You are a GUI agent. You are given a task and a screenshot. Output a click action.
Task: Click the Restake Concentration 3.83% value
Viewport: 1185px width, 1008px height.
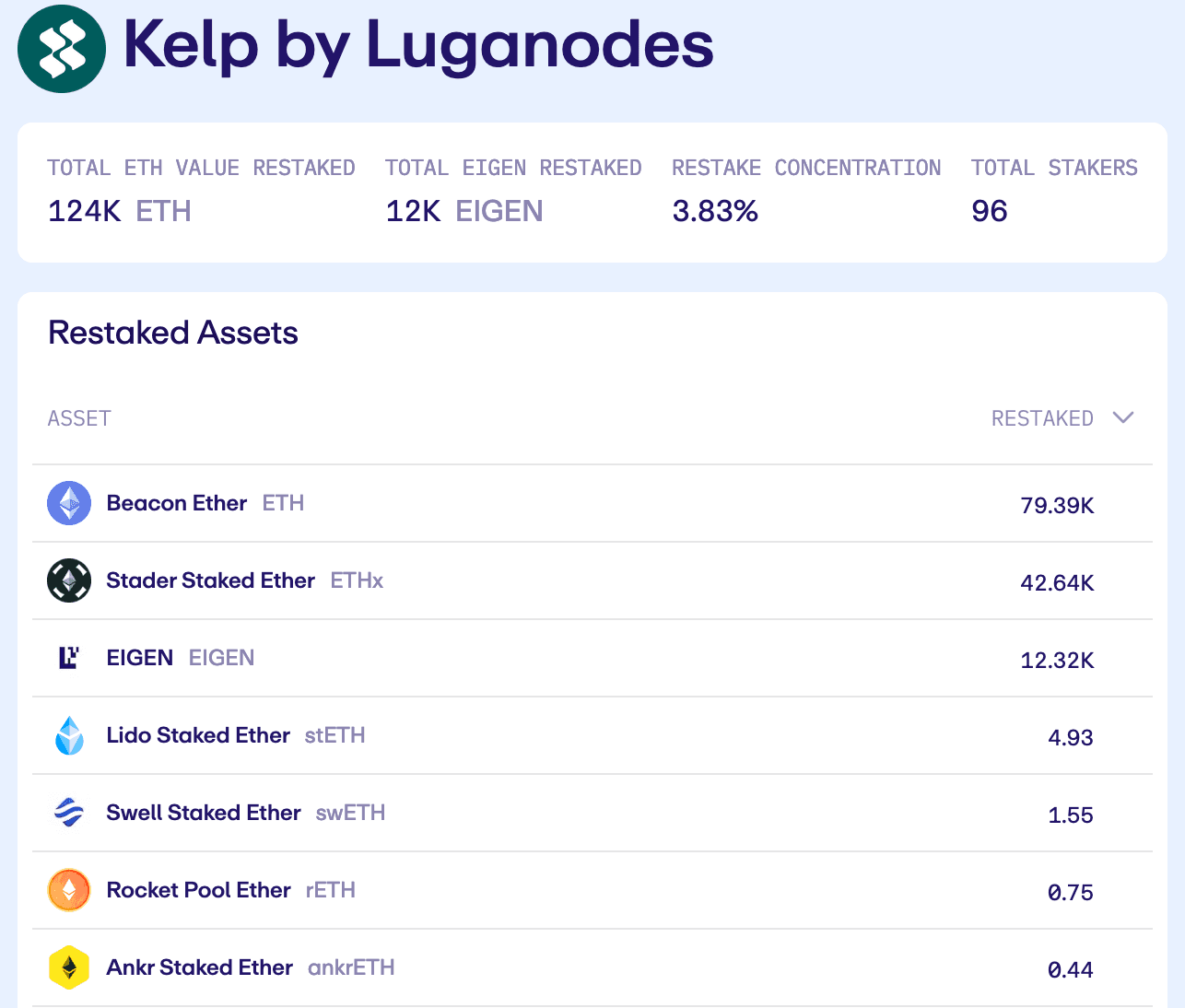pos(715,211)
